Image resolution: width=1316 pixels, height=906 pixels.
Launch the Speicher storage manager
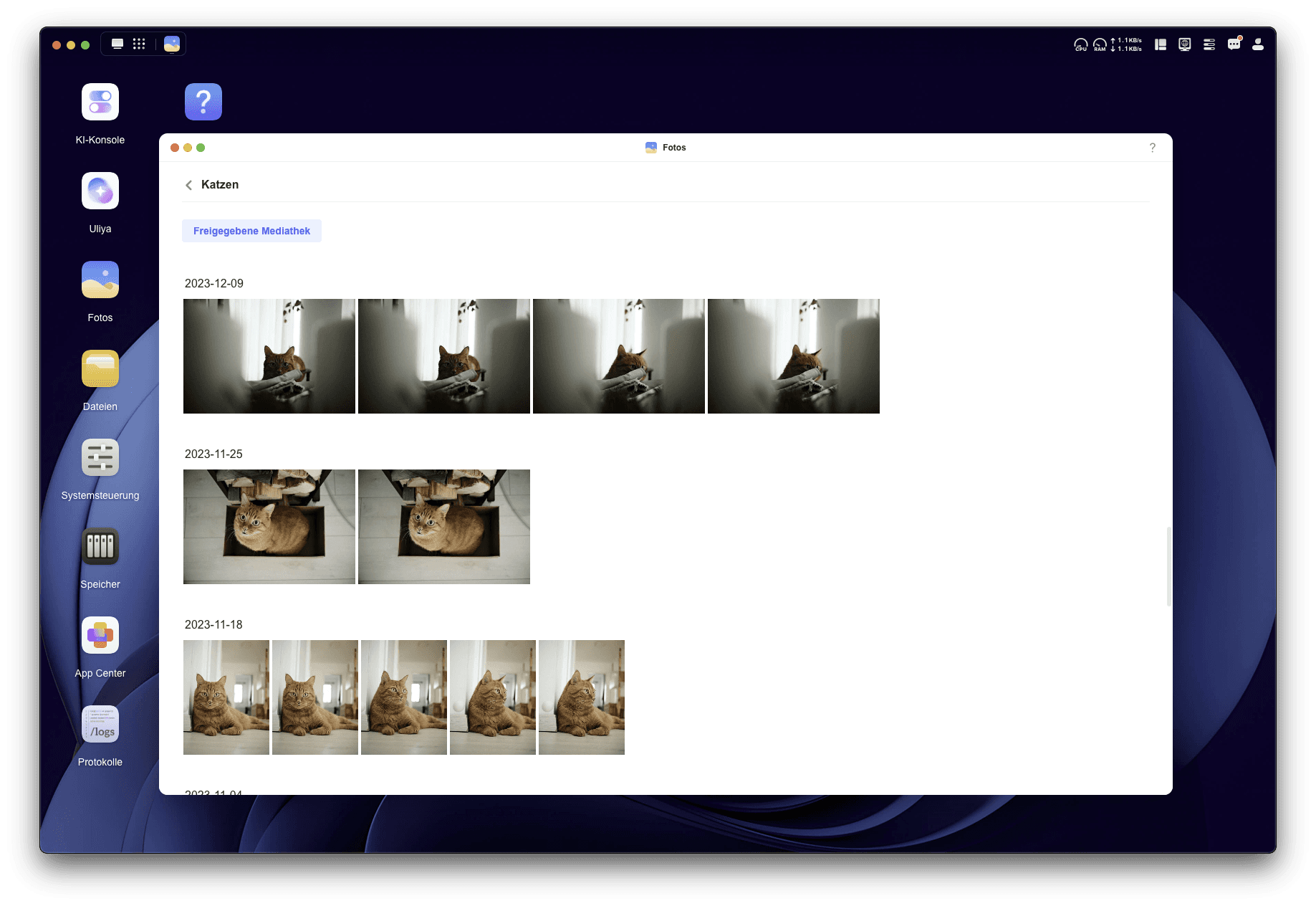[x=100, y=546]
